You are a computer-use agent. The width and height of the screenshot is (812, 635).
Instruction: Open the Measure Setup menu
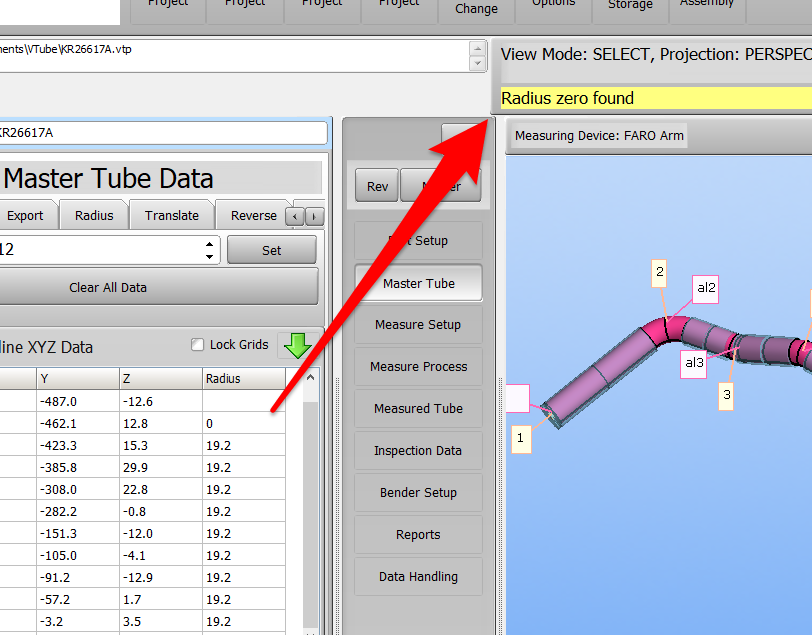coord(418,325)
